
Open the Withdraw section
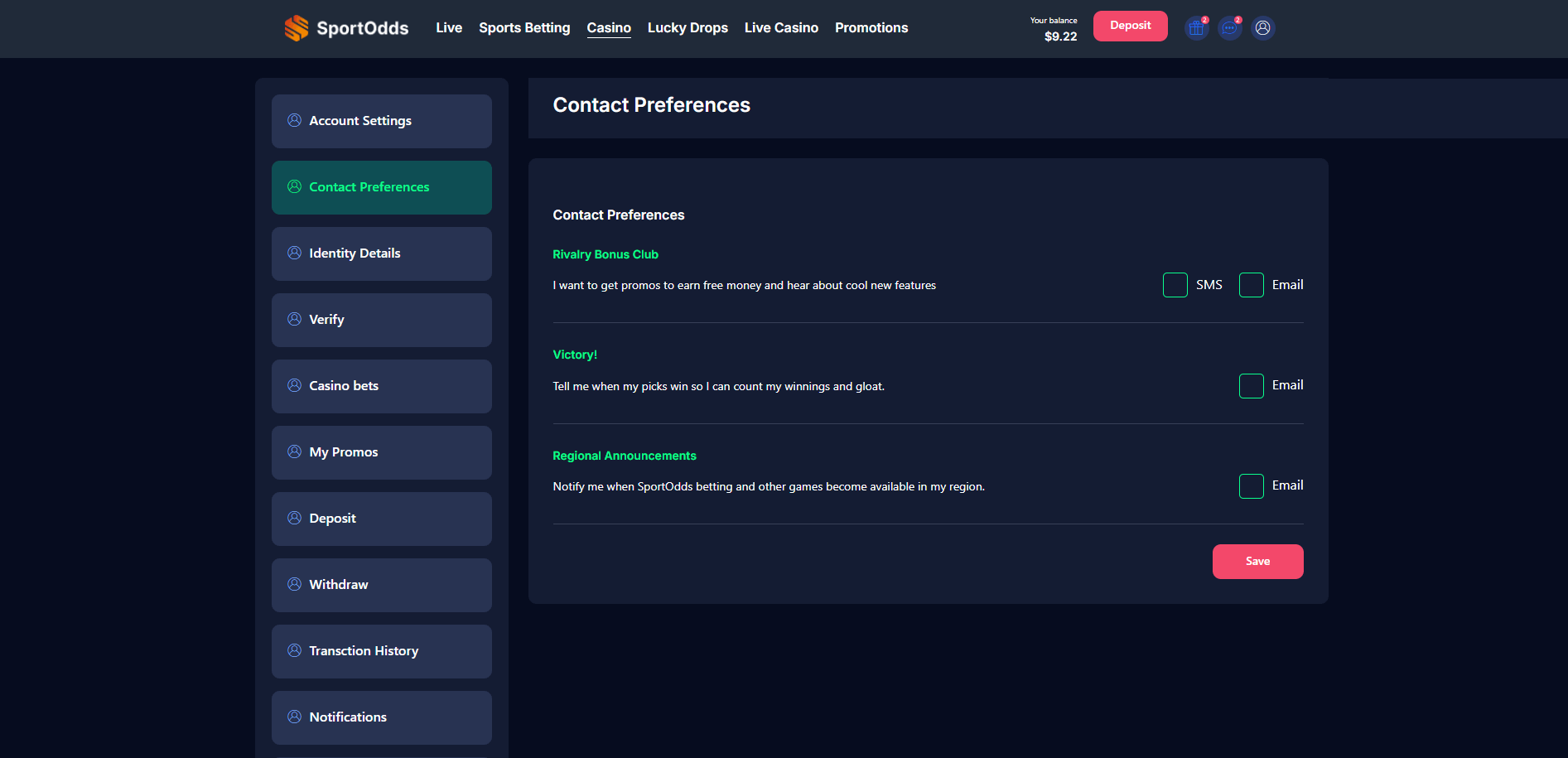pos(382,585)
